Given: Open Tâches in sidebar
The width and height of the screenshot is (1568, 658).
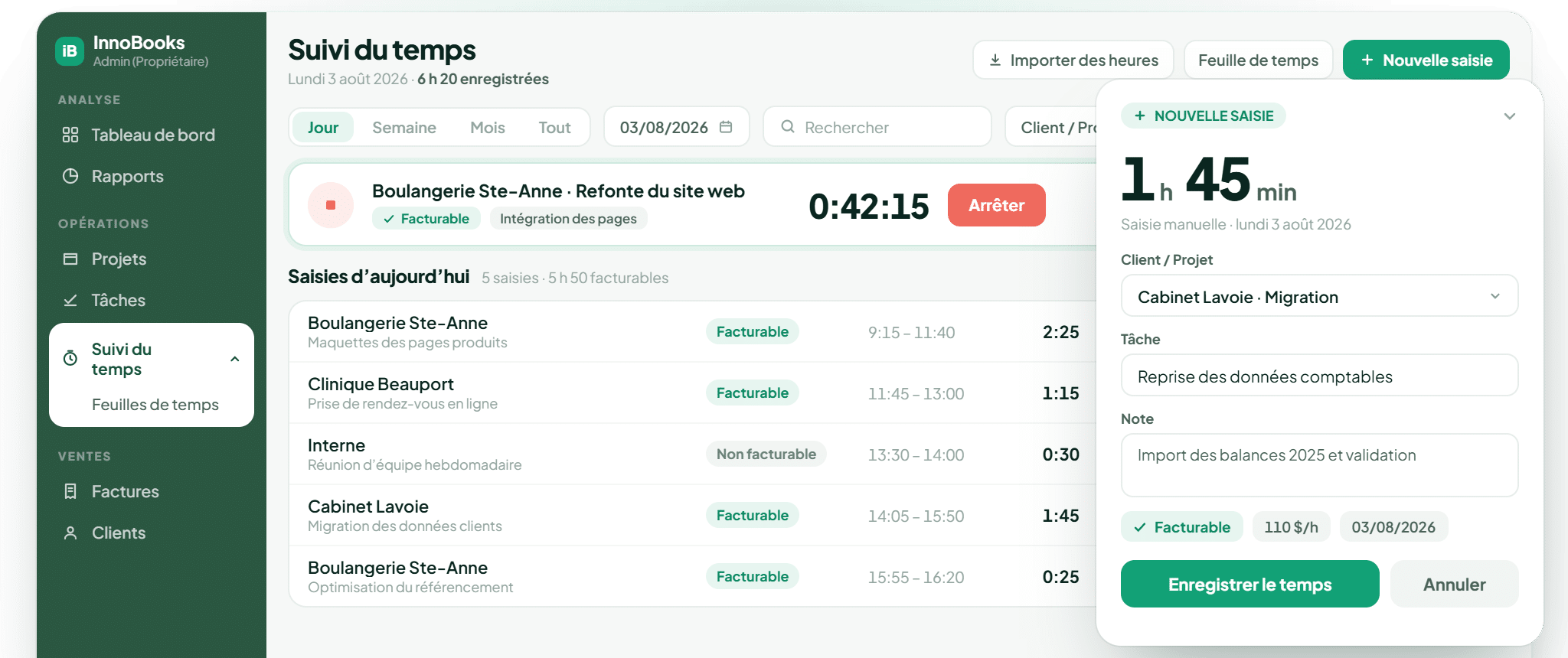Looking at the screenshot, I should tap(152, 300).
